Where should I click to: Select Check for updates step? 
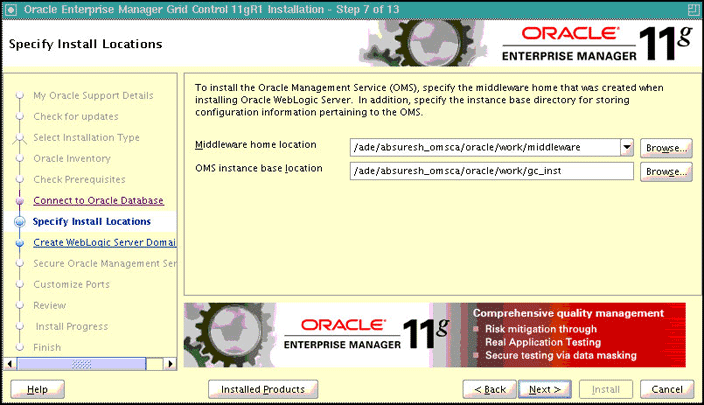pos(76,116)
